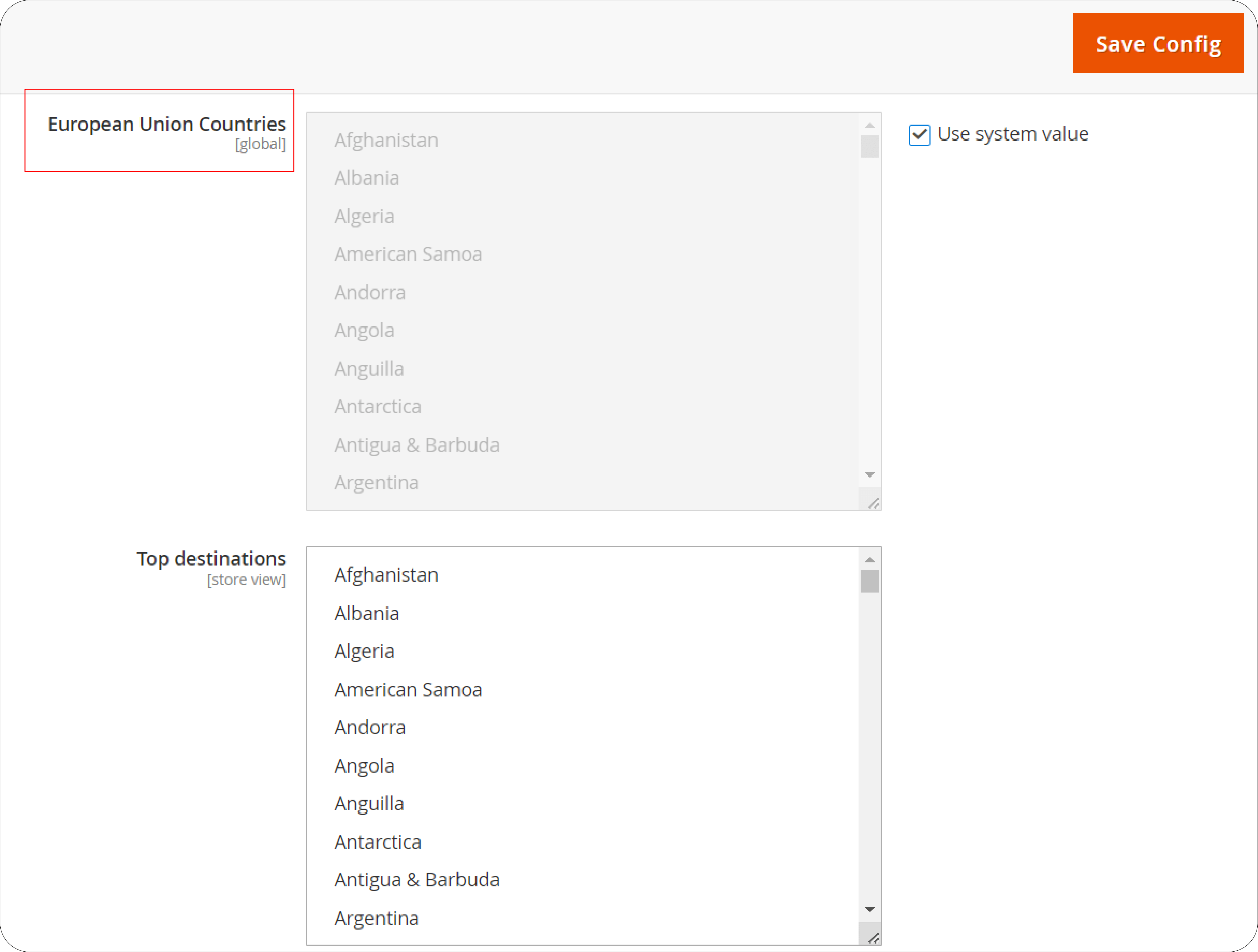The image size is (1258, 952).
Task: Click scroll-down arrow of Top destinations list
Action: click(869, 909)
